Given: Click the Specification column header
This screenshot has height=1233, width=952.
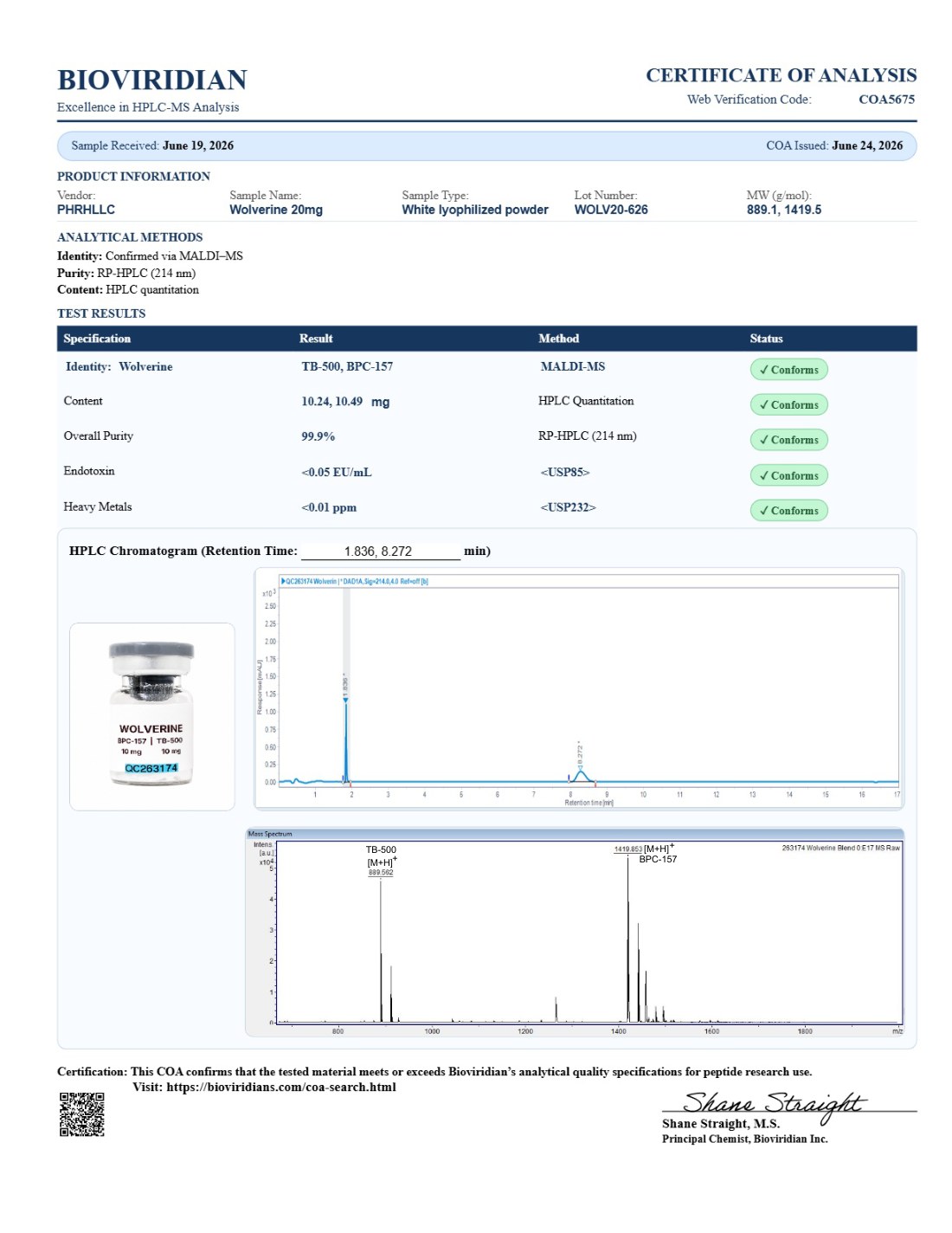Looking at the screenshot, I should (x=97, y=339).
